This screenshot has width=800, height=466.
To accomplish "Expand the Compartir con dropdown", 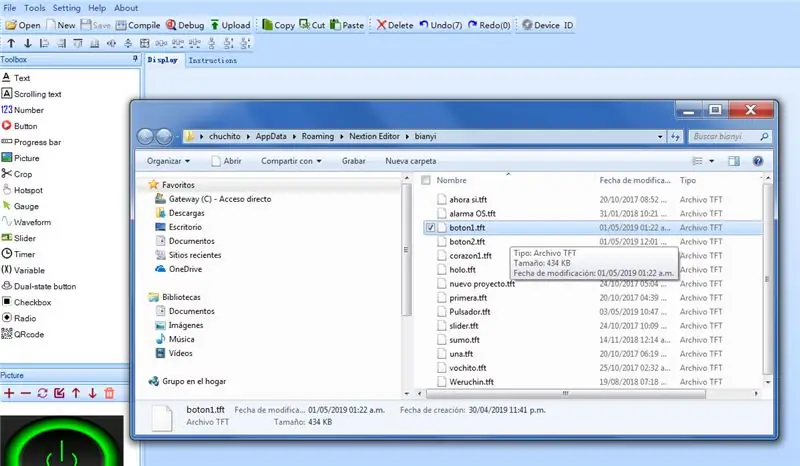I will pos(291,161).
